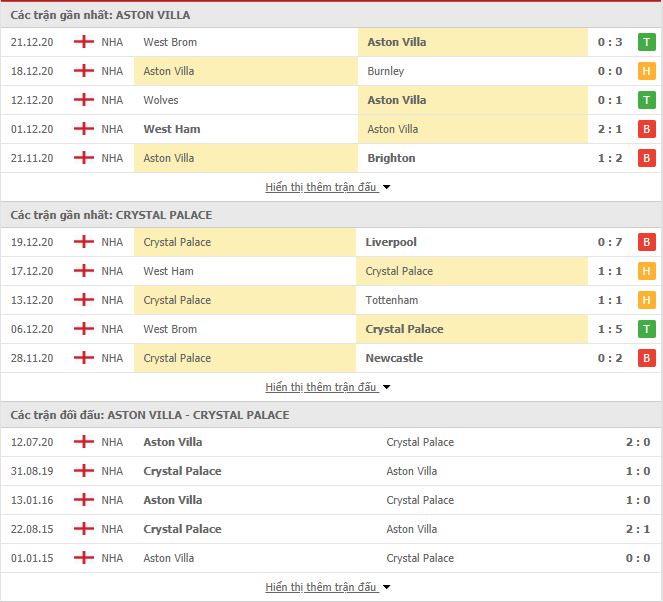Click England flag icon on 01.01.15 row
This screenshot has height=602, width=663.
pyautogui.click(x=84, y=558)
